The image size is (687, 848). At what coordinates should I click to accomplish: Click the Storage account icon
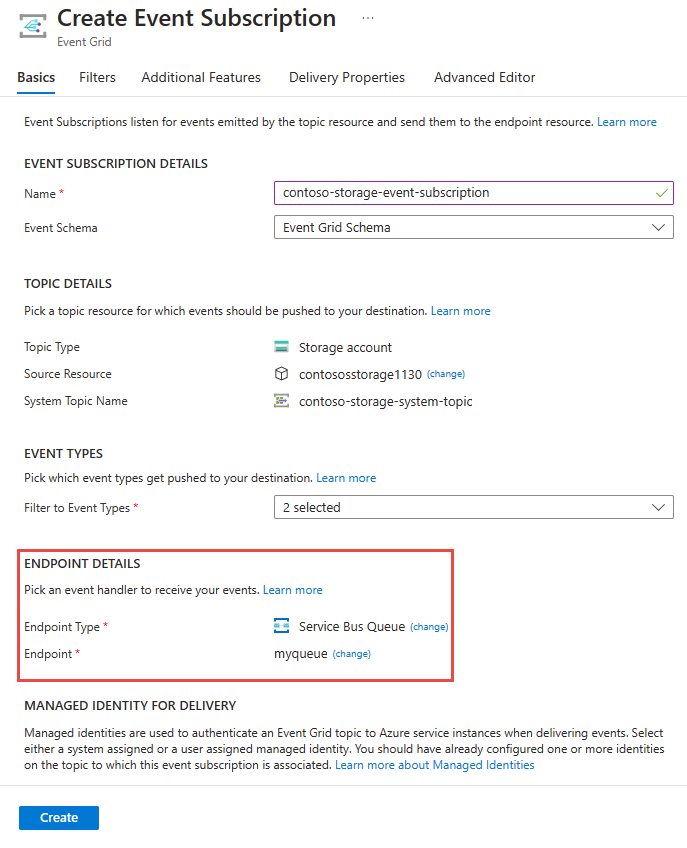point(281,346)
